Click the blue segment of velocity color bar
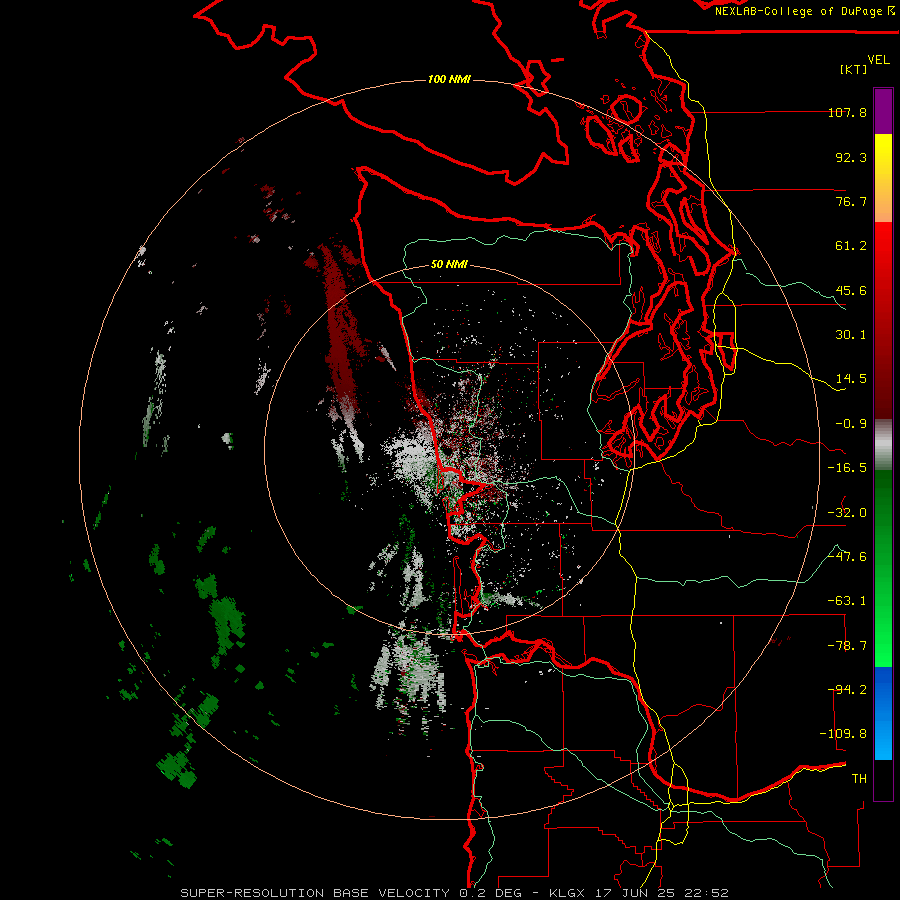900x900 pixels. pyautogui.click(x=883, y=713)
